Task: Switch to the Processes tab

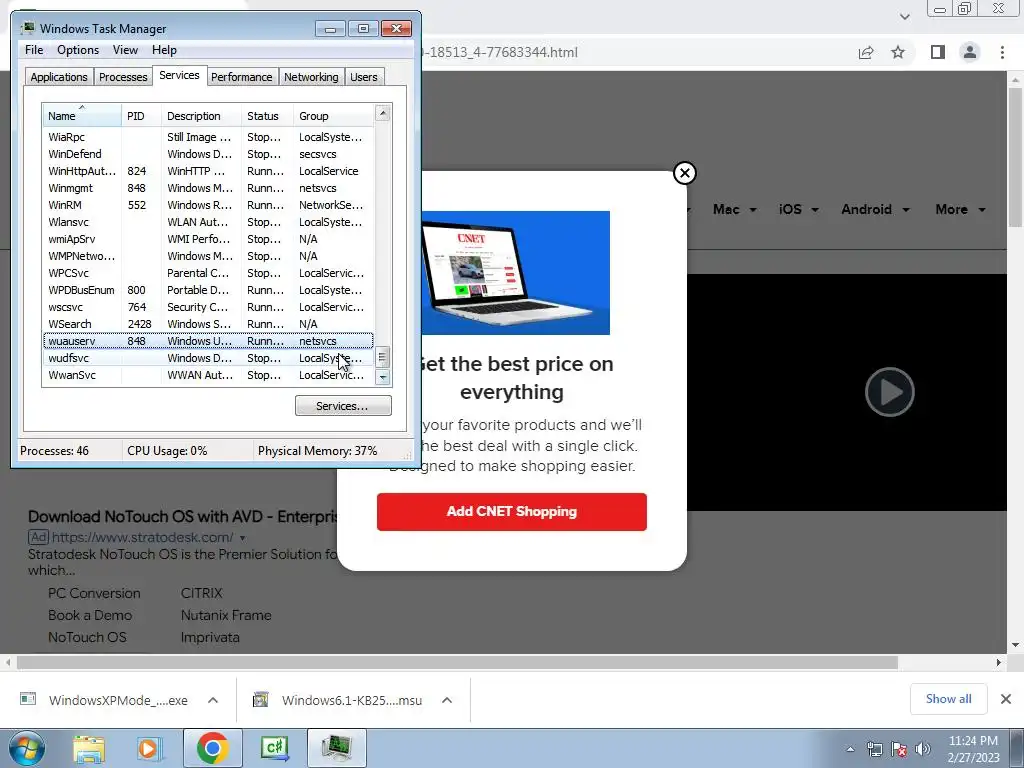Action: pyautogui.click(x=123, y=77)
